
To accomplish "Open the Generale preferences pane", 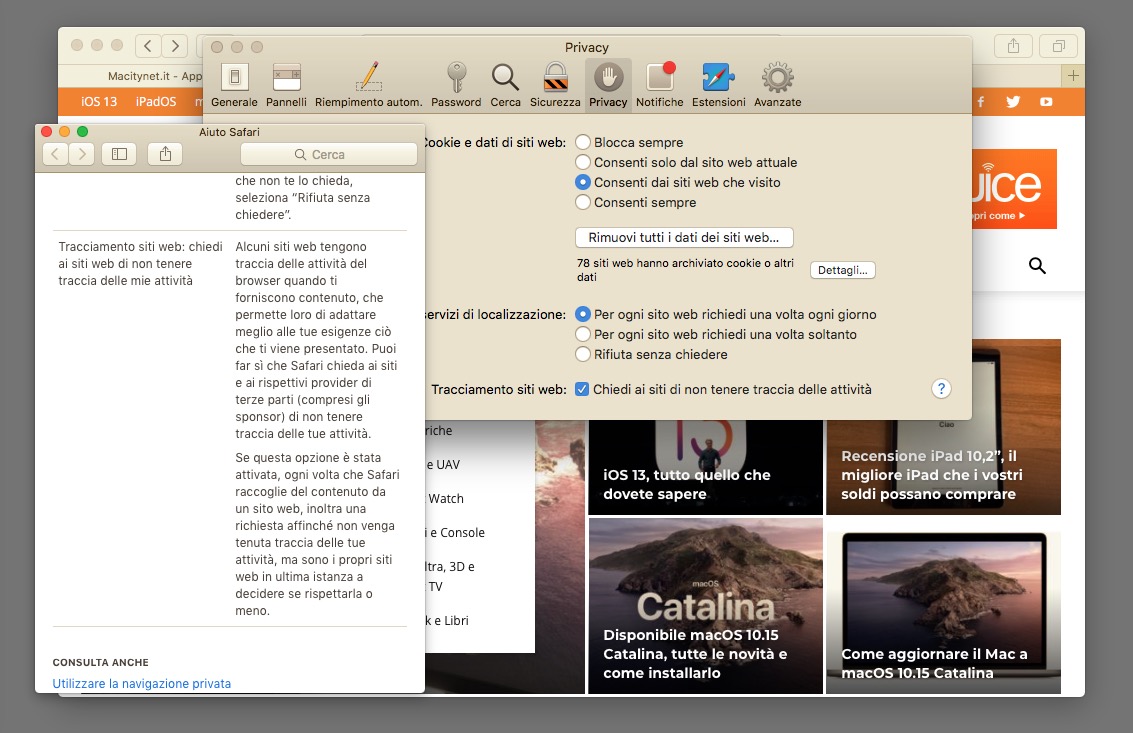I will (234, 82).
